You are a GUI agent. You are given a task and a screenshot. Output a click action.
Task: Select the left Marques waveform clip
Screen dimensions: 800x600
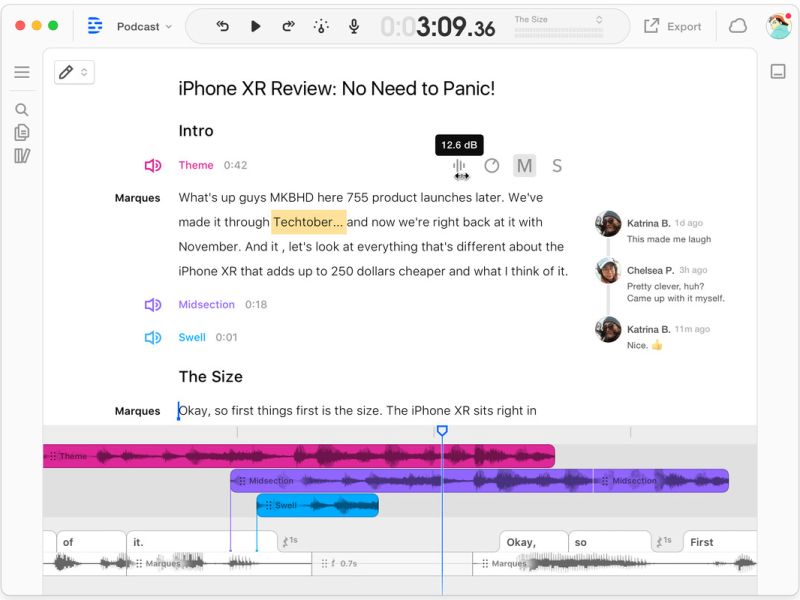pyautogui.click(x=219, y=563)
